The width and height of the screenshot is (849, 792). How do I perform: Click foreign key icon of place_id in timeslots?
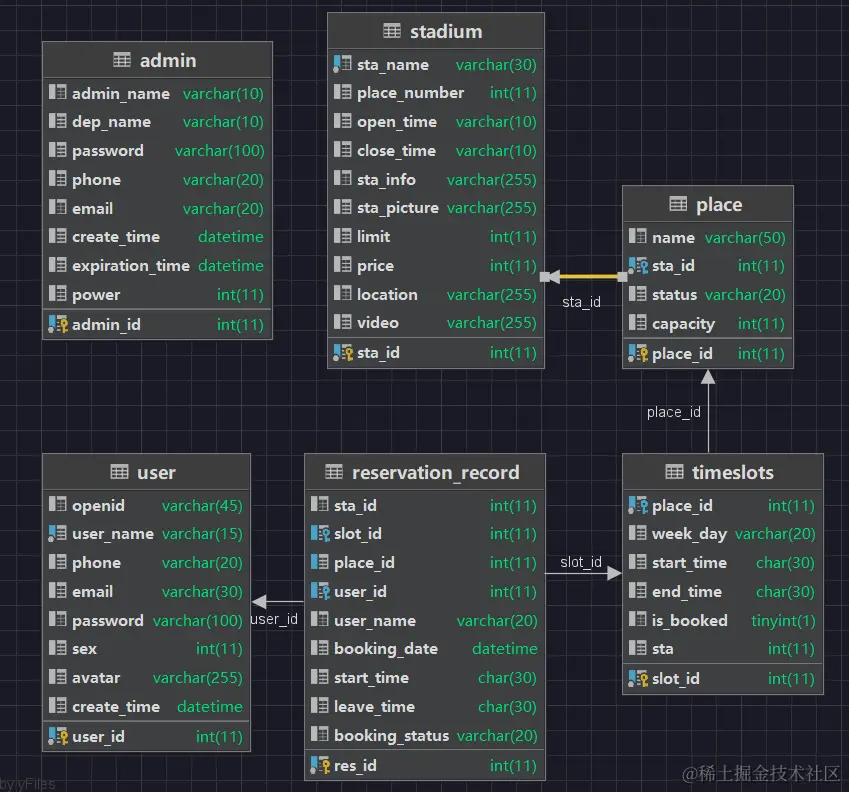tap(638, 505)
